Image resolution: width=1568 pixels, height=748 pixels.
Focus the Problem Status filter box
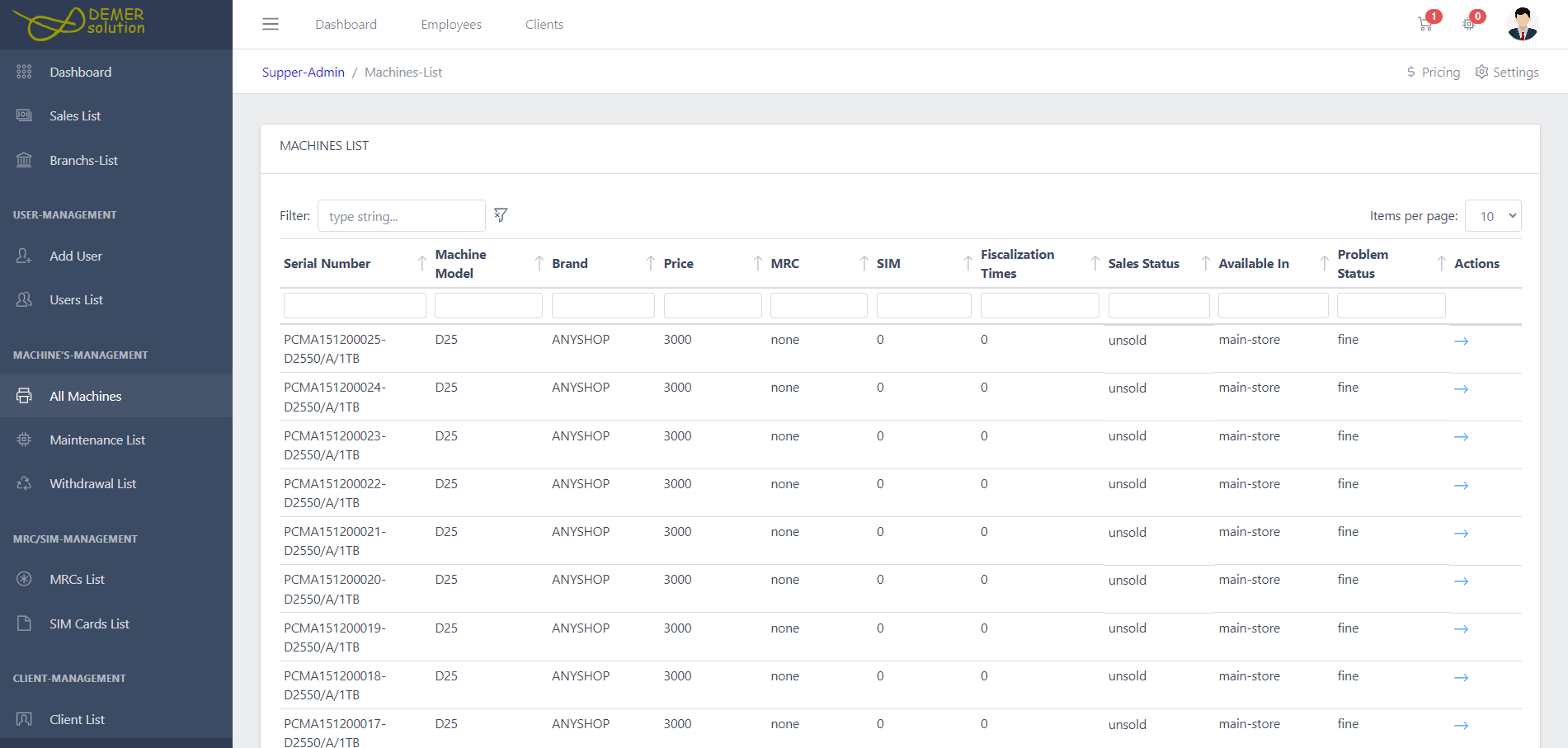pyautogui.click(x=1391, y=305)
